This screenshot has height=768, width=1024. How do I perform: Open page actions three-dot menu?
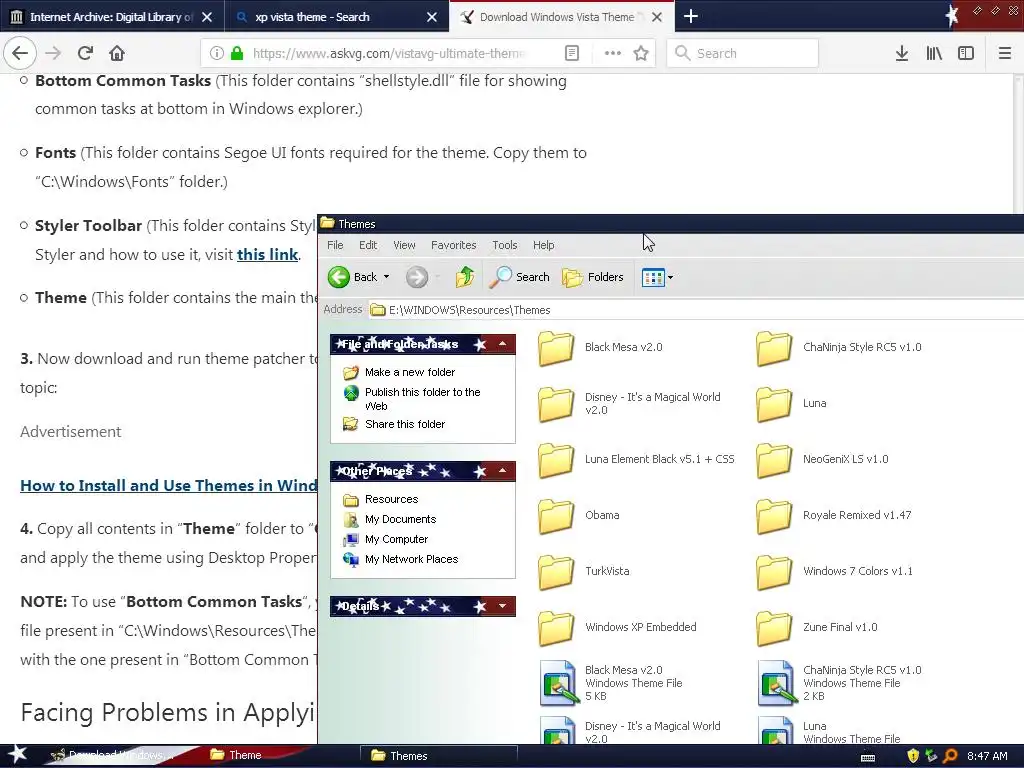click(613, 53)
